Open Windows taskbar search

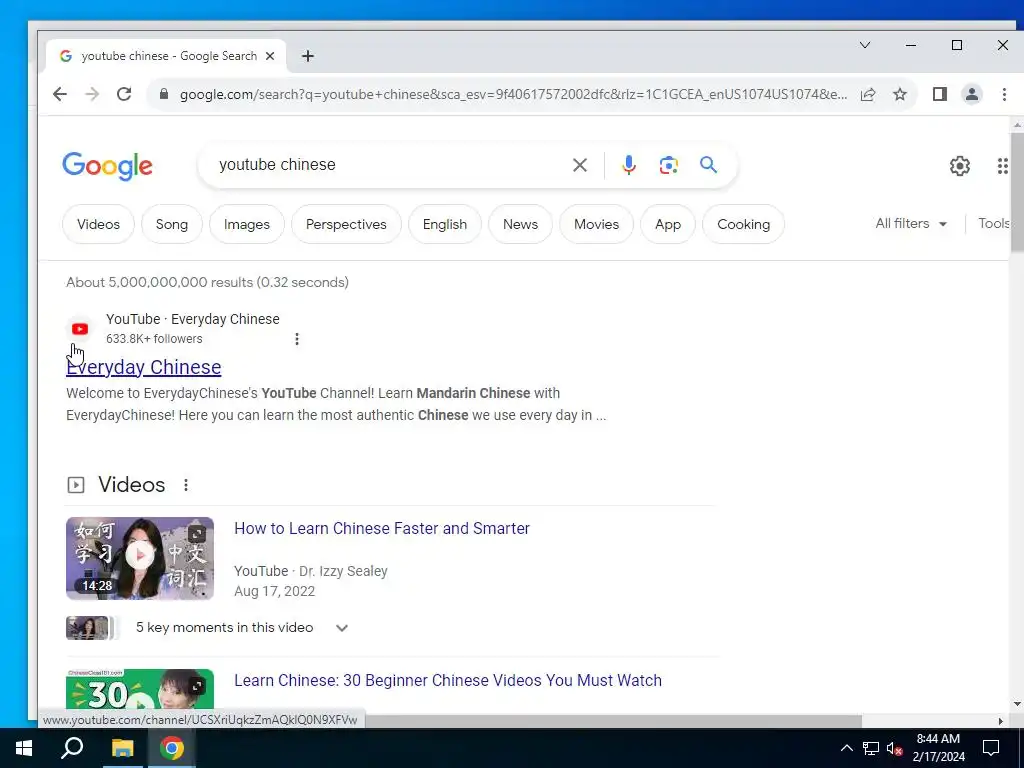coord(72,748)
